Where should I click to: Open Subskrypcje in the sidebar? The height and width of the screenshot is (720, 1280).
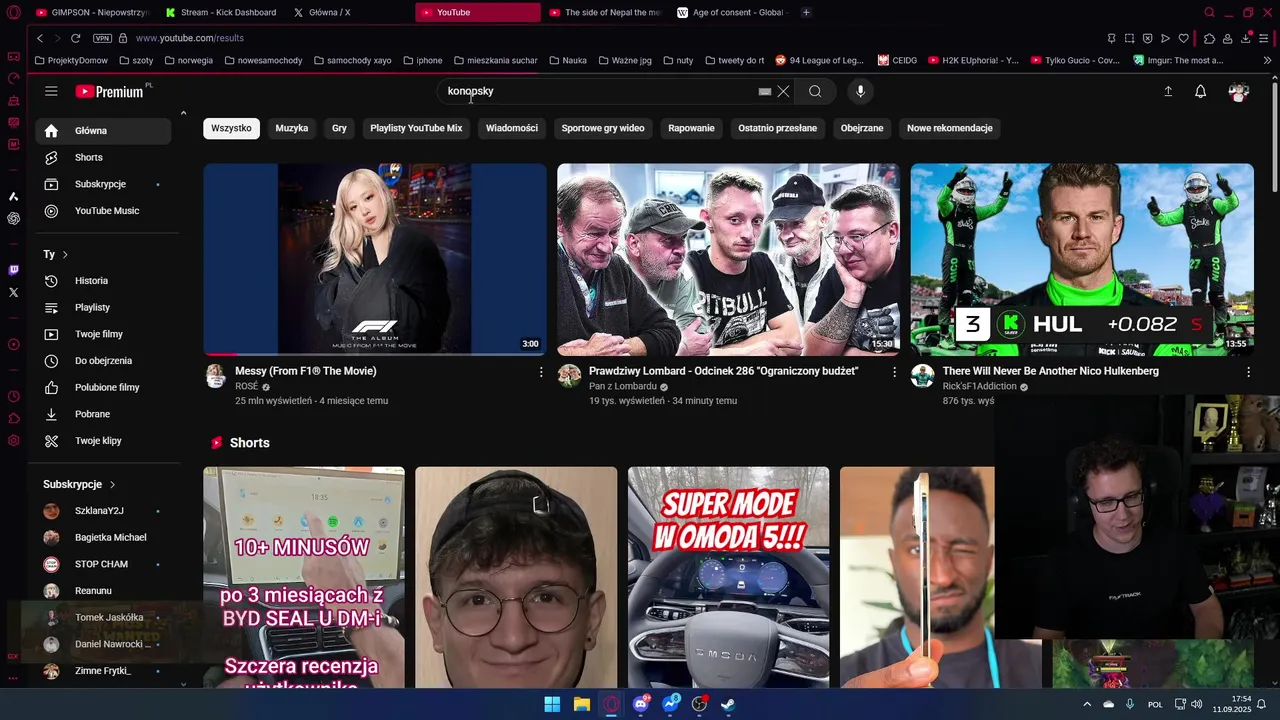coord(103,184)
